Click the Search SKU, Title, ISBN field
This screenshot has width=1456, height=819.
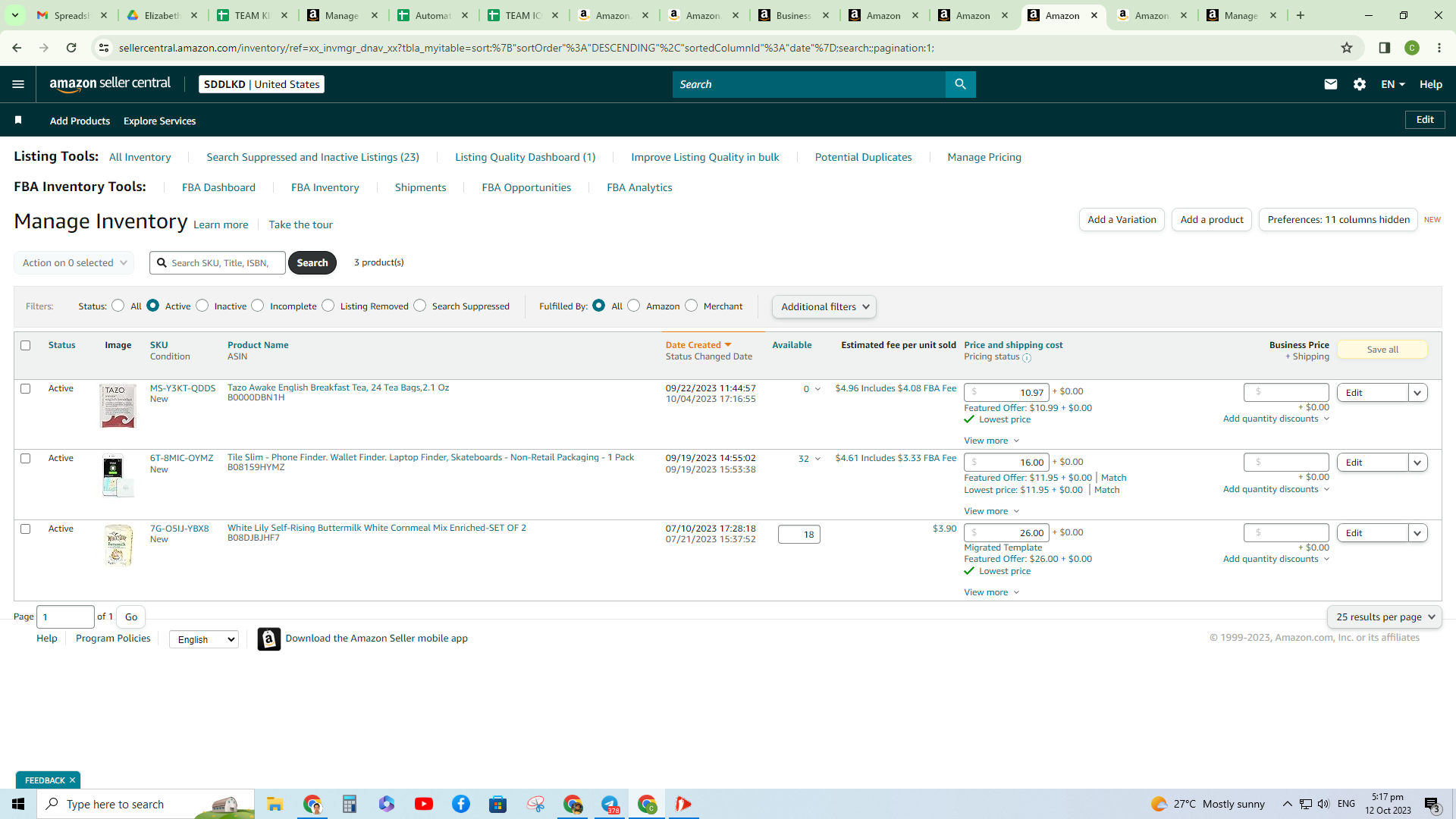(218, 263)
